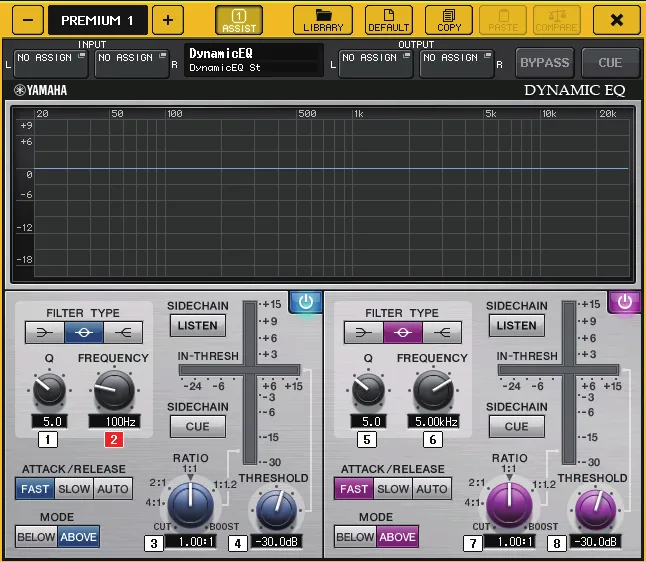Click purple band threshold value -30.0dB

(x=595, y=541)
